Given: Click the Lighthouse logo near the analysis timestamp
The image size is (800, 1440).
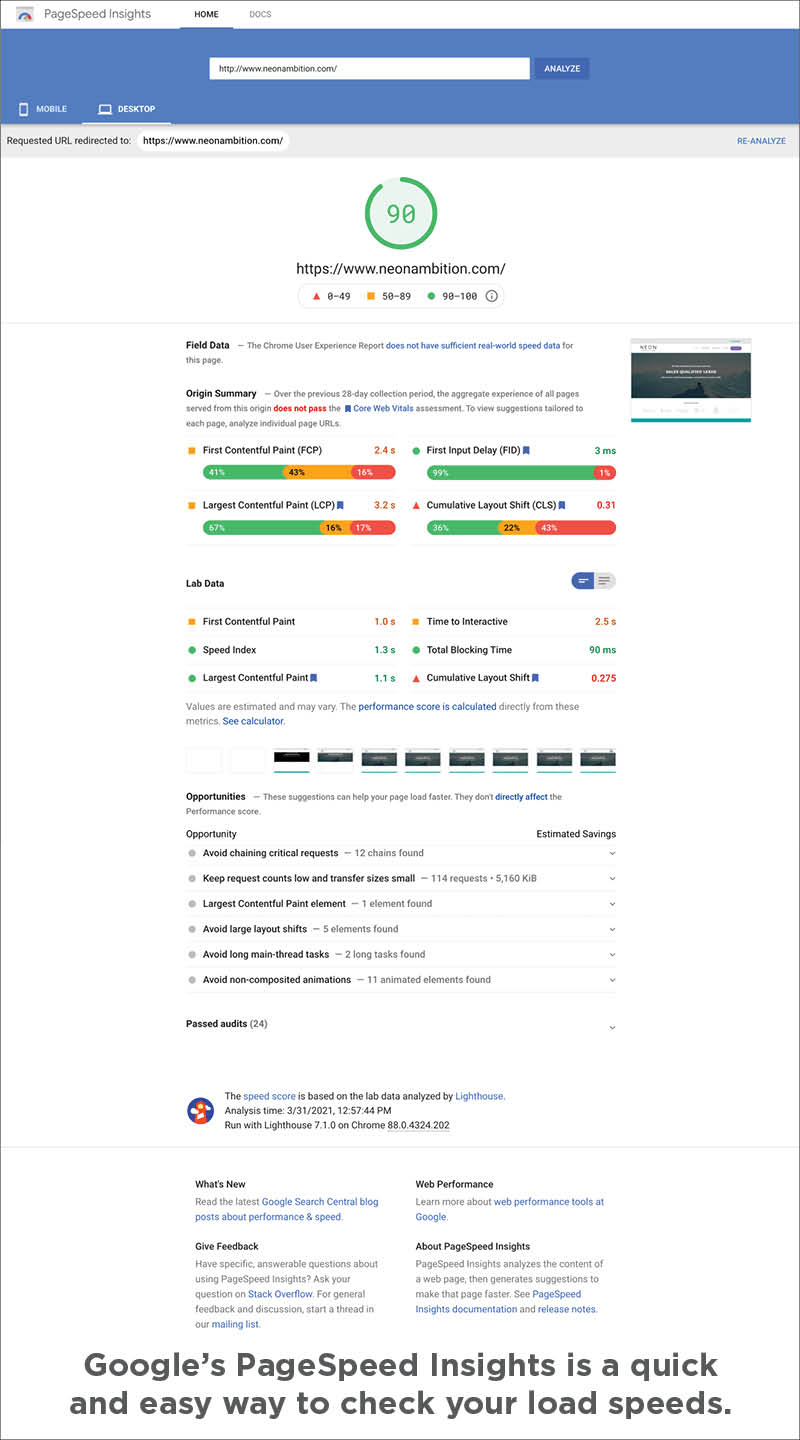Looking at the screenshot, I should click(x=199, y=1110).
